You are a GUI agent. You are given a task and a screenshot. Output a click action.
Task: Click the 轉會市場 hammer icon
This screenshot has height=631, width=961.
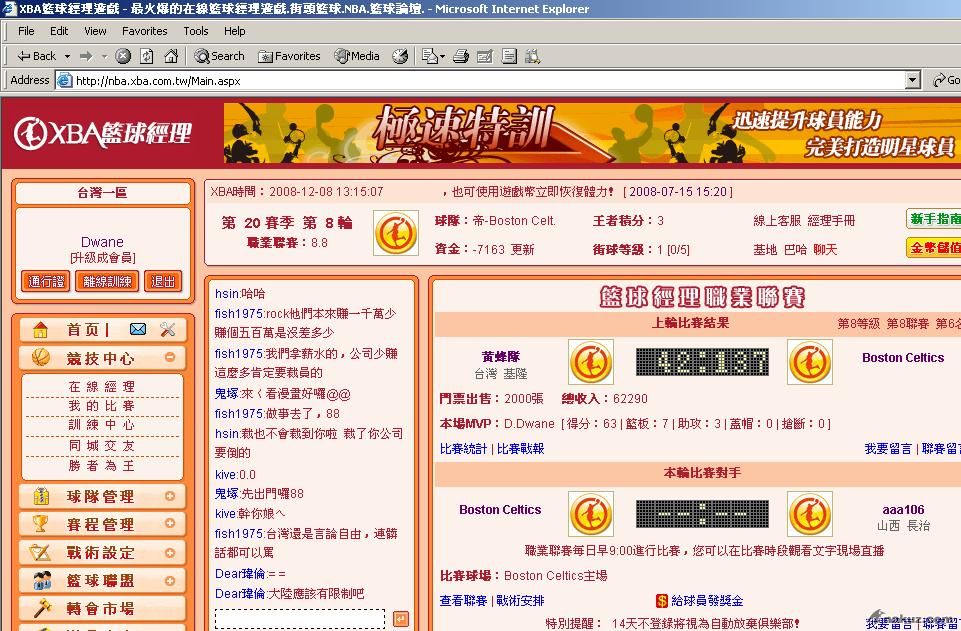41,608
